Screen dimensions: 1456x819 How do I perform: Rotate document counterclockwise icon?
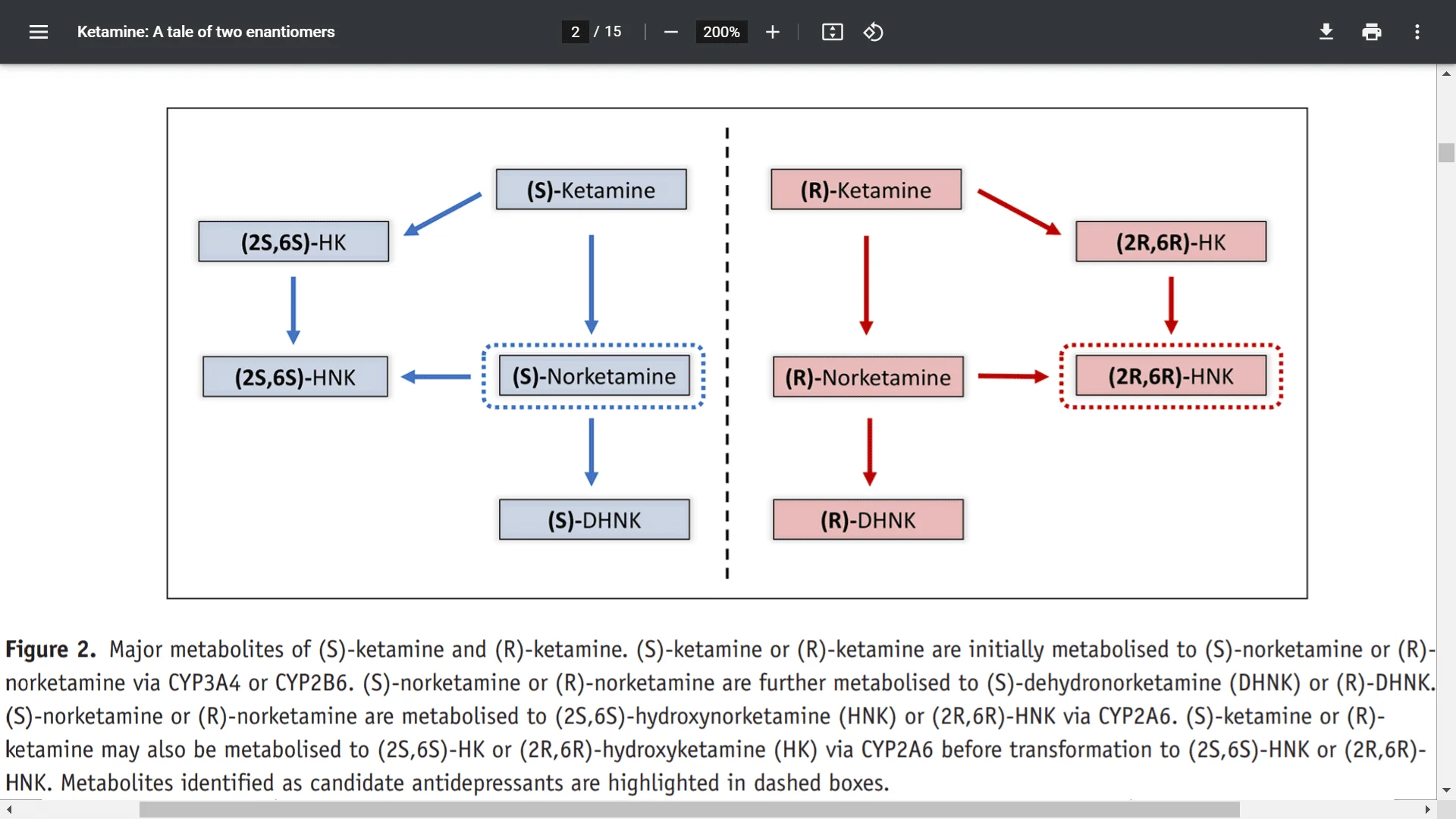click(874, 32)
